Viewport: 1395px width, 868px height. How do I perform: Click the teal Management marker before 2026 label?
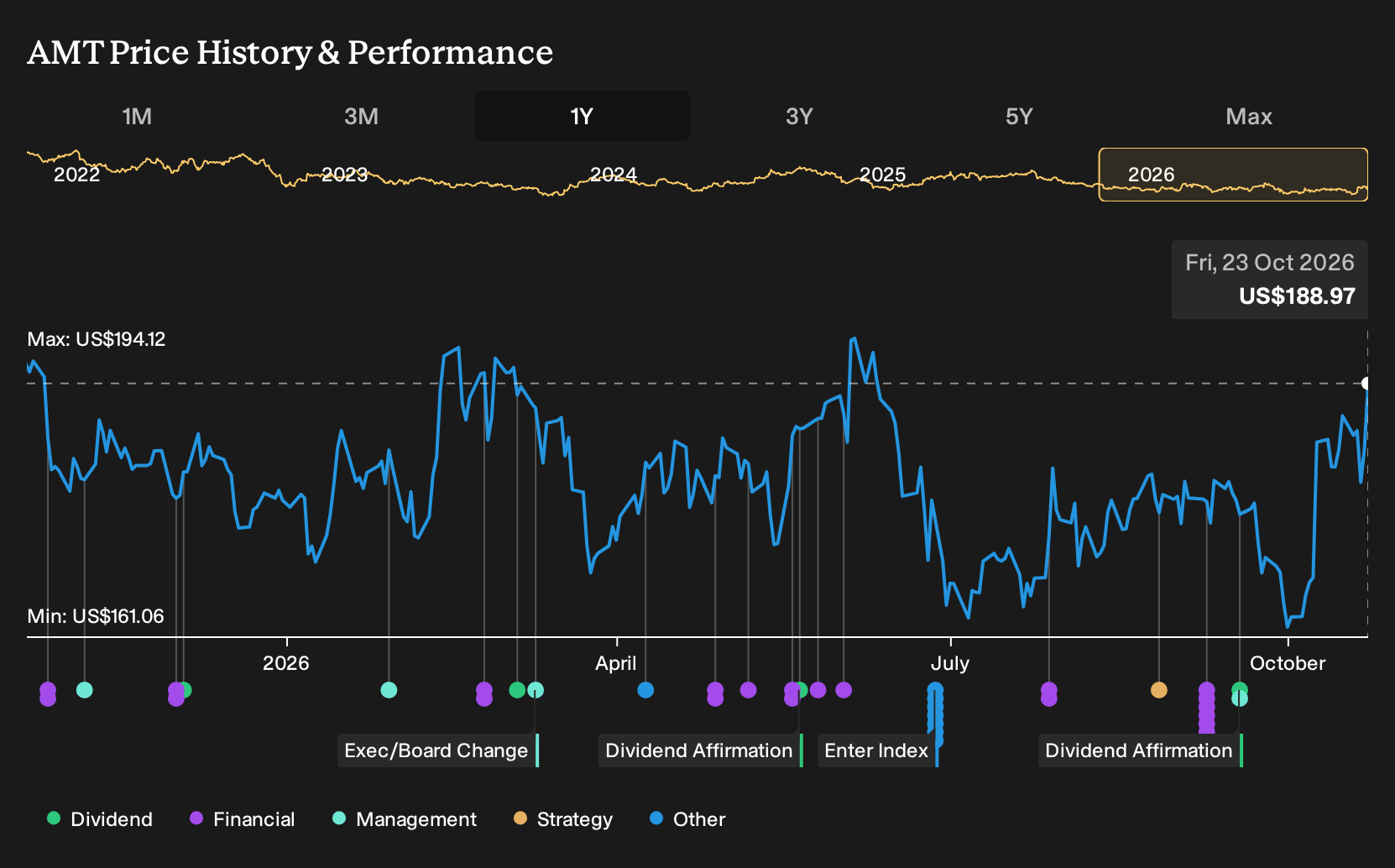85,690
